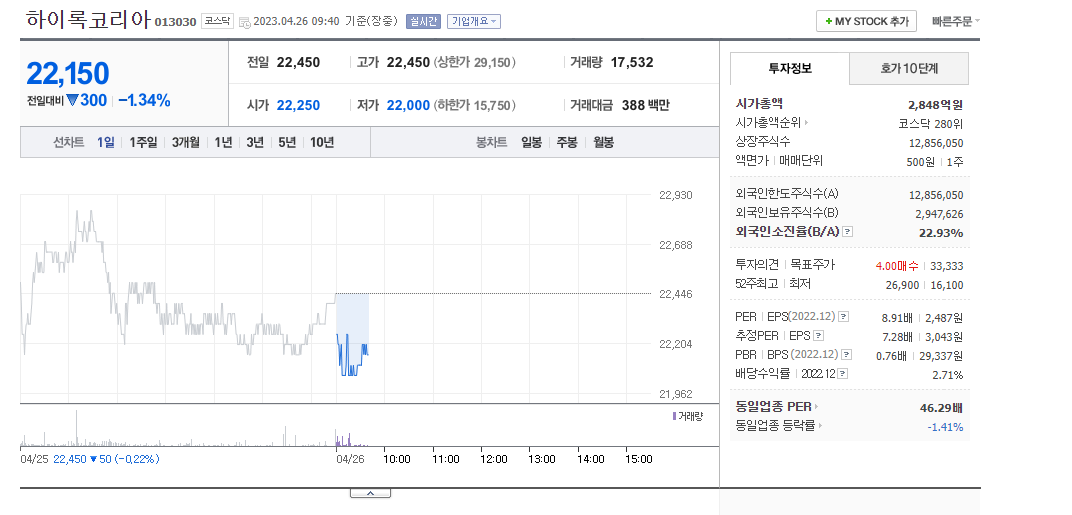Open help icon next to 외국인소진율(B/A)
The width and height of the screenshot is (1072, 515).
pos(848,232)
